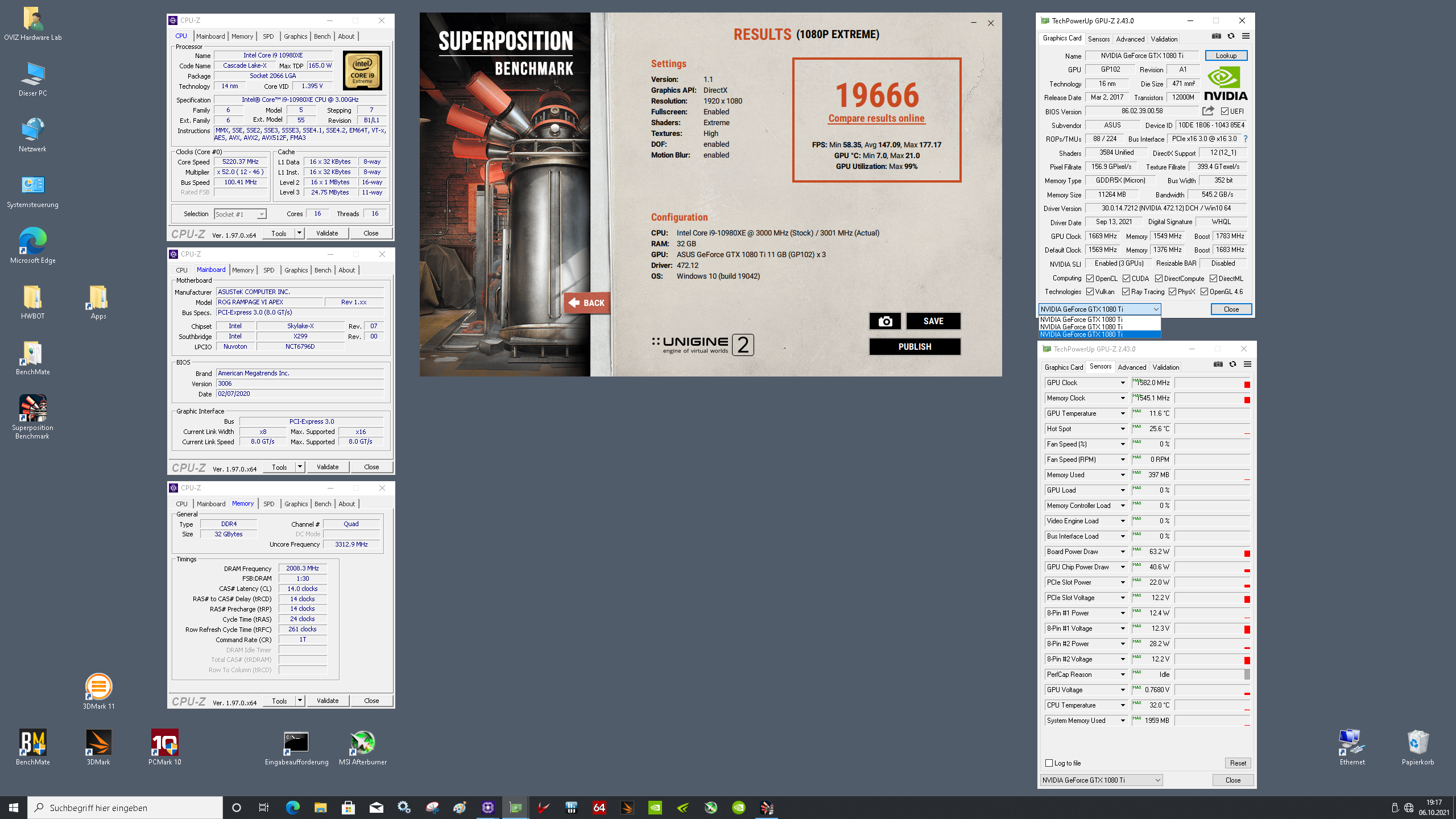Screen dimensions: 1456x819
Task: Click the Lookup button in GPU-Z
Action: (x=1226, y=56)
